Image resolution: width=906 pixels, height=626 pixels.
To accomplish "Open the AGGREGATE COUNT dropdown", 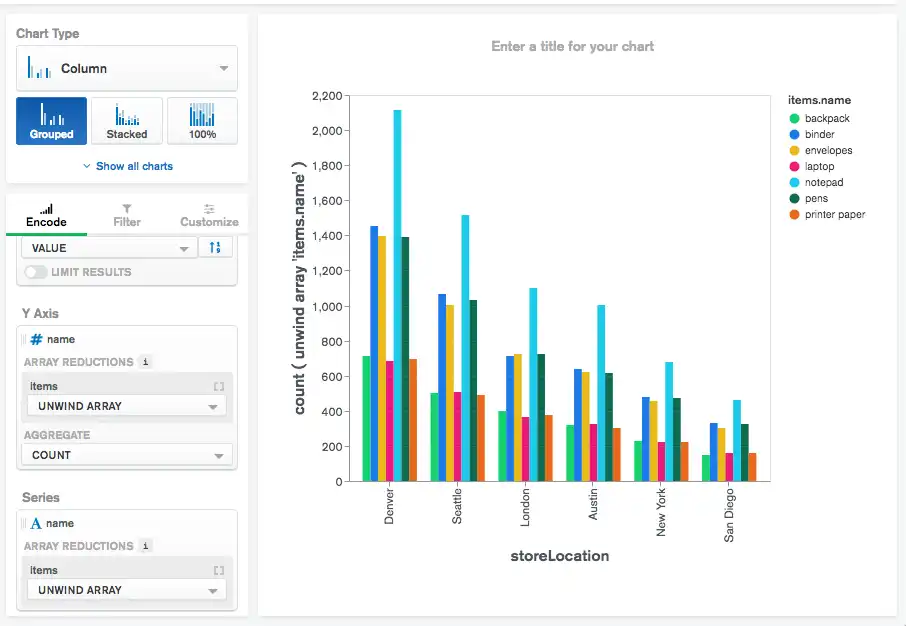I will pyautogui.click(x=126, y=454).
